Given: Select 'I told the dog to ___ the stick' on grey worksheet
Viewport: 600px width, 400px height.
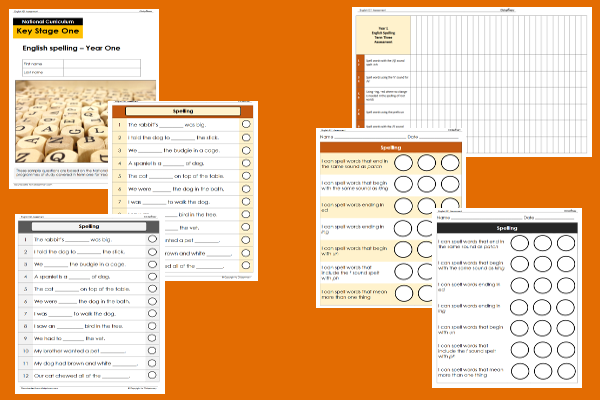Looking at the screenshot, I should pyautogui.click(x=79, y=252).
